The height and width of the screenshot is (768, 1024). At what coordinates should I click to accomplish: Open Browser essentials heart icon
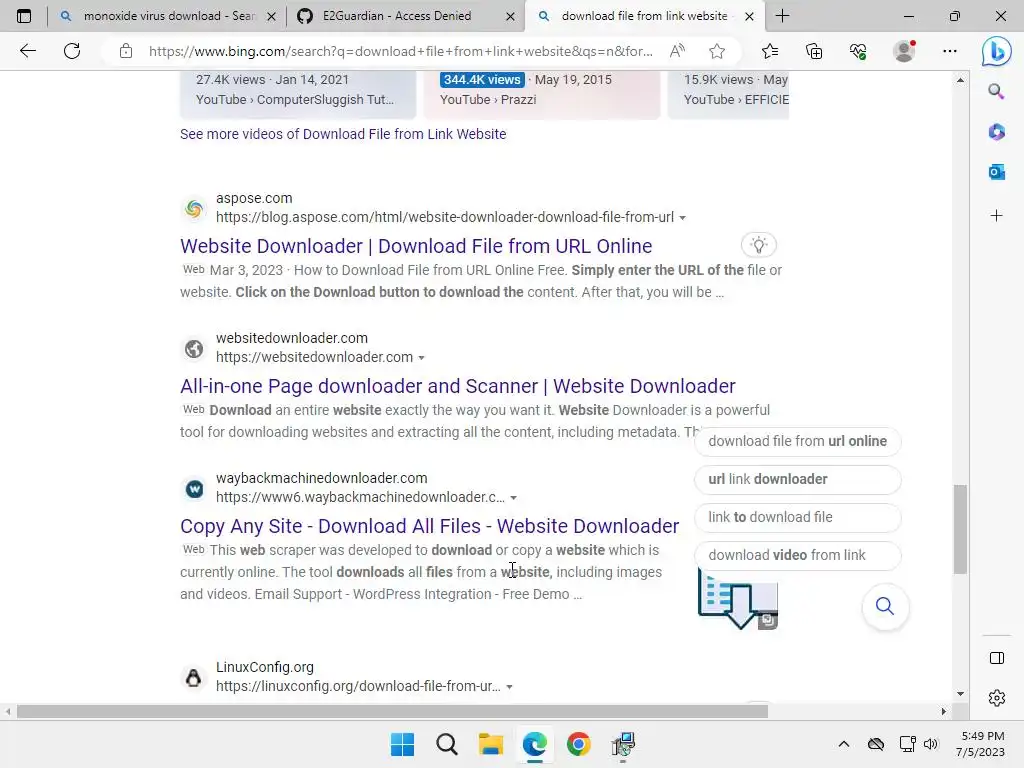[x=858, y=51]
